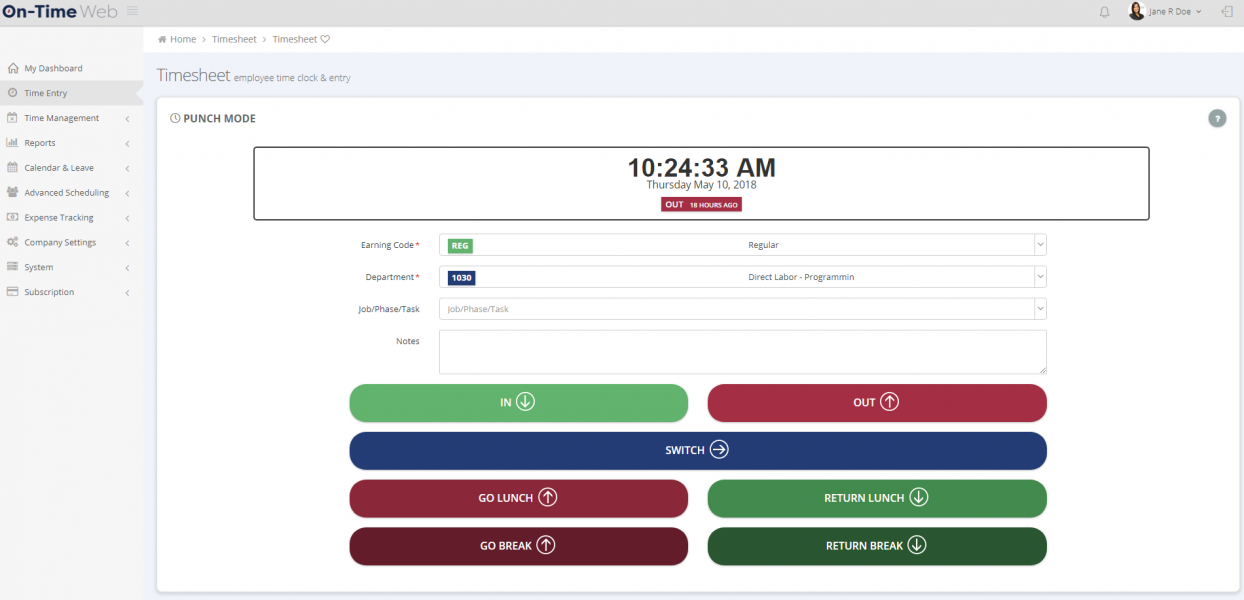
Task: Click the hamburger menu icon beside On-Time Web
Action: pos(132,11)
